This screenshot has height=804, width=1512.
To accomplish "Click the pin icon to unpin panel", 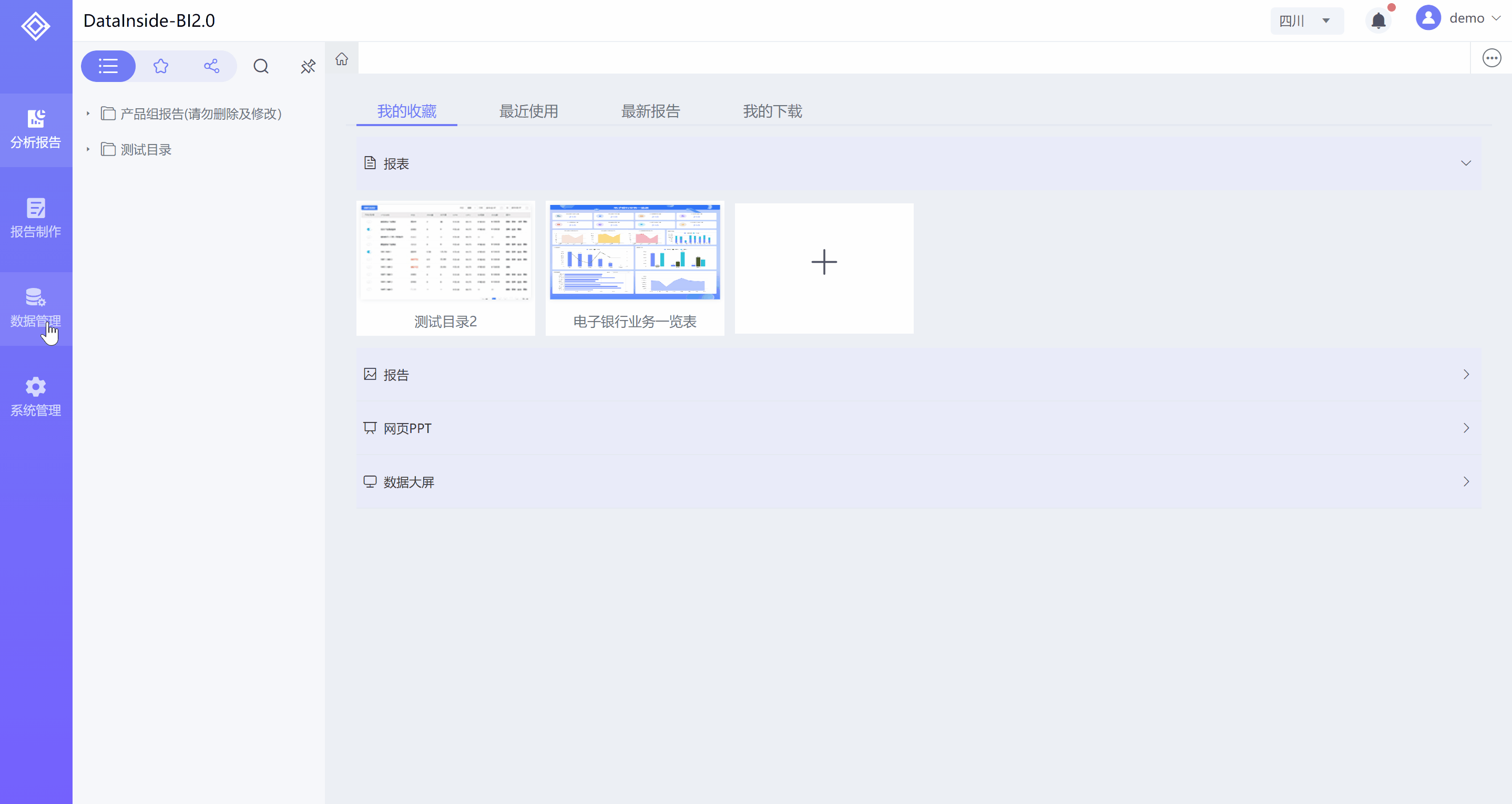I will click(308, 66).
